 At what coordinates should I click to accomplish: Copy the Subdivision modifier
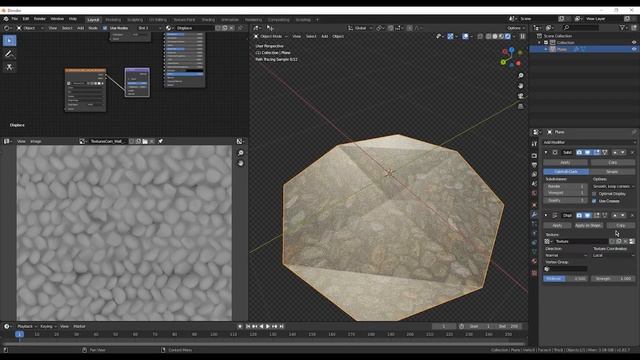613,162
